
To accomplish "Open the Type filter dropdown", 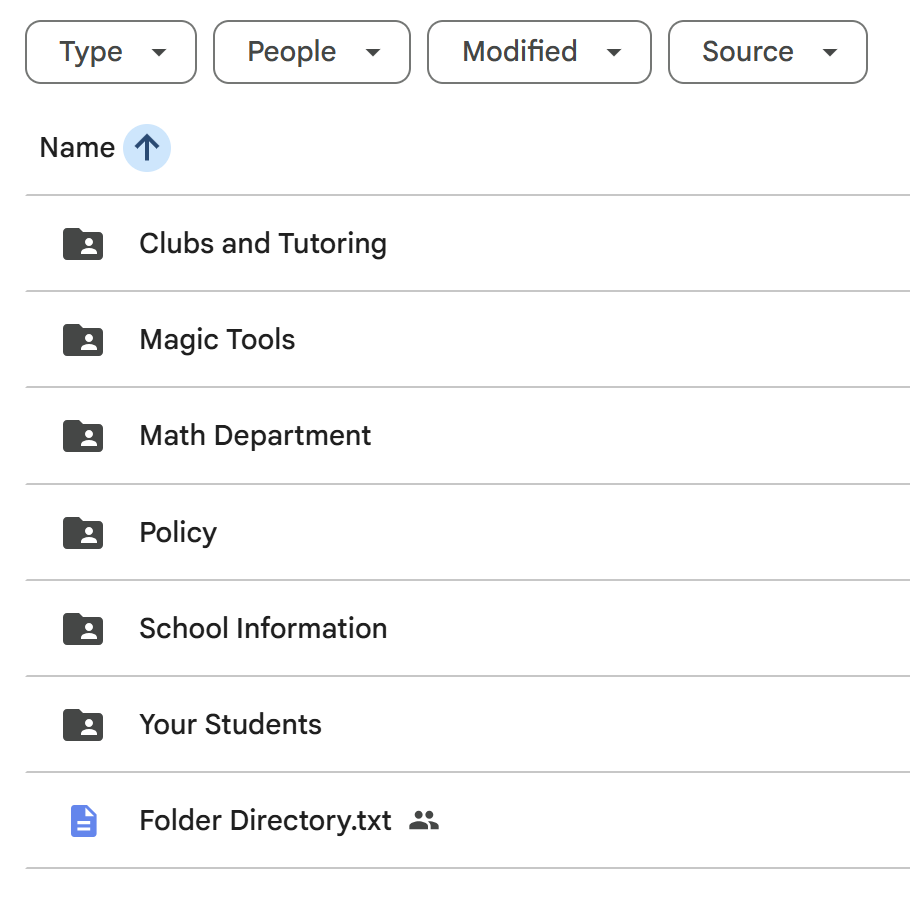I will 111,52.
